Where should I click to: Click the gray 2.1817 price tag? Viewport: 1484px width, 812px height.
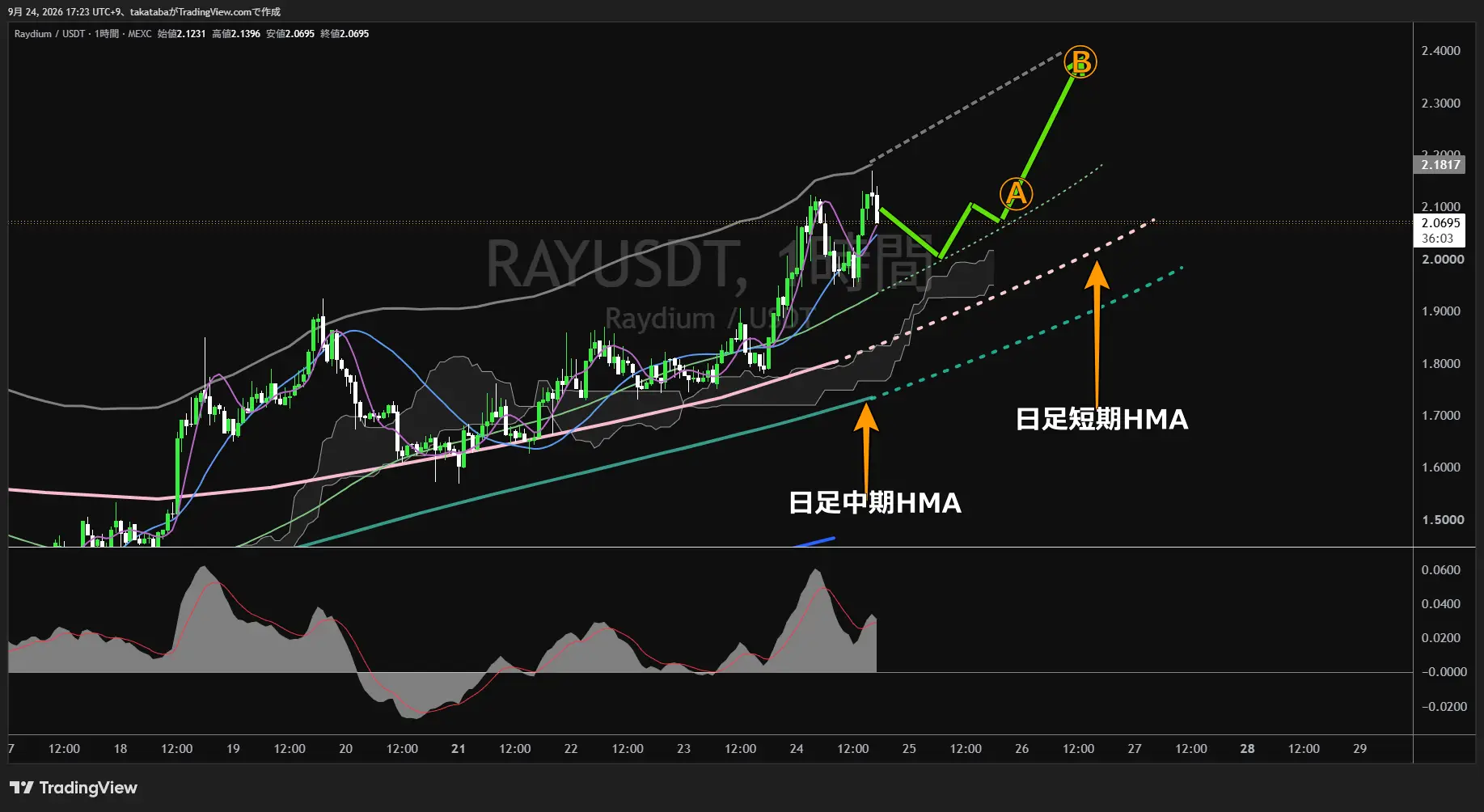(1441, 165)
